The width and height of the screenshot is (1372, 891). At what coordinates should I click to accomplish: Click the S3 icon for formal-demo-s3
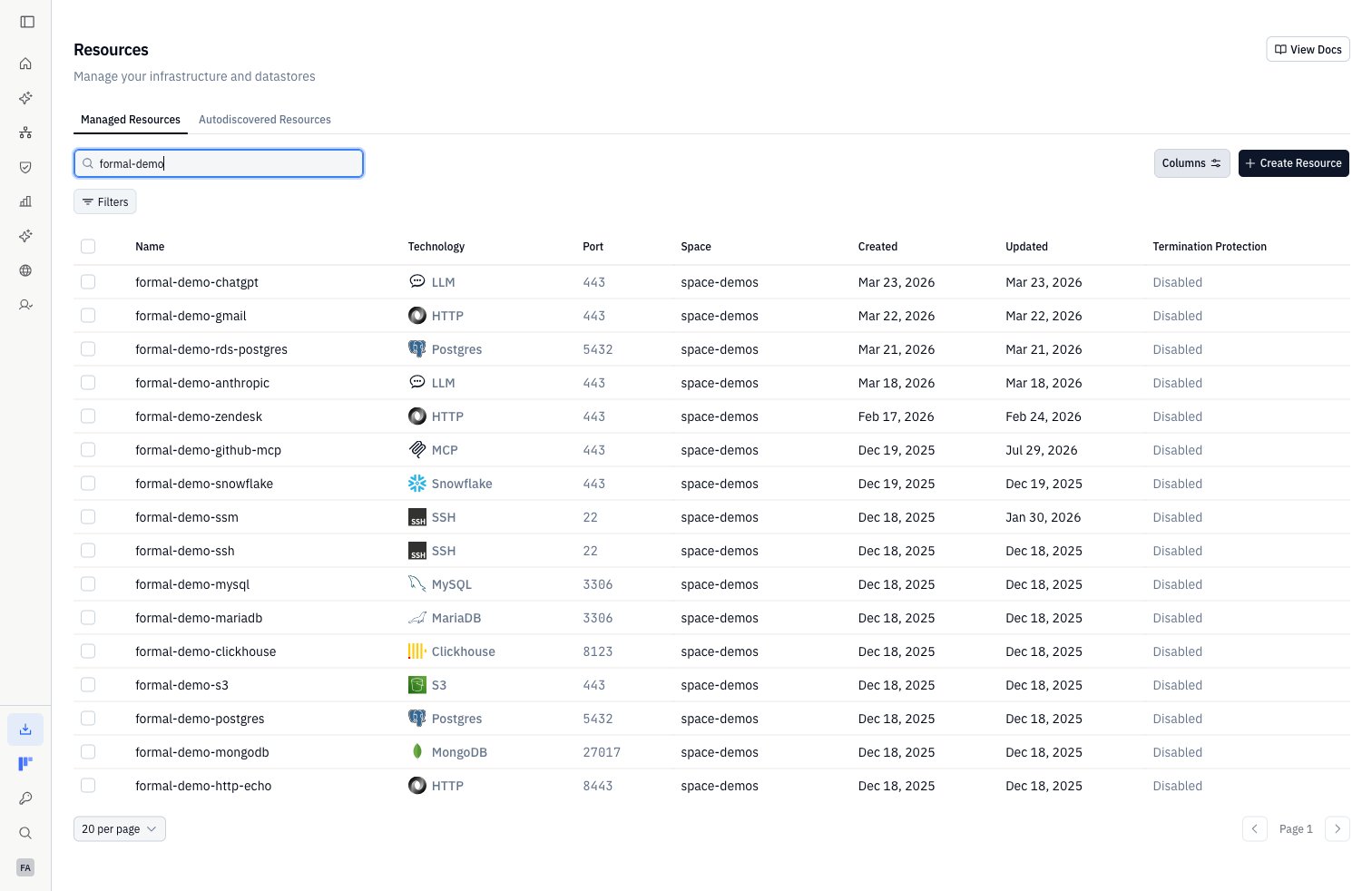coord(417,685)
